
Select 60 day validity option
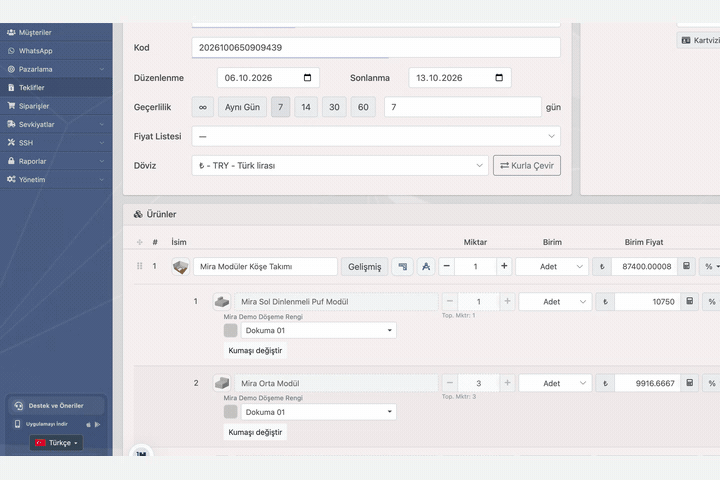coord(363,107)
